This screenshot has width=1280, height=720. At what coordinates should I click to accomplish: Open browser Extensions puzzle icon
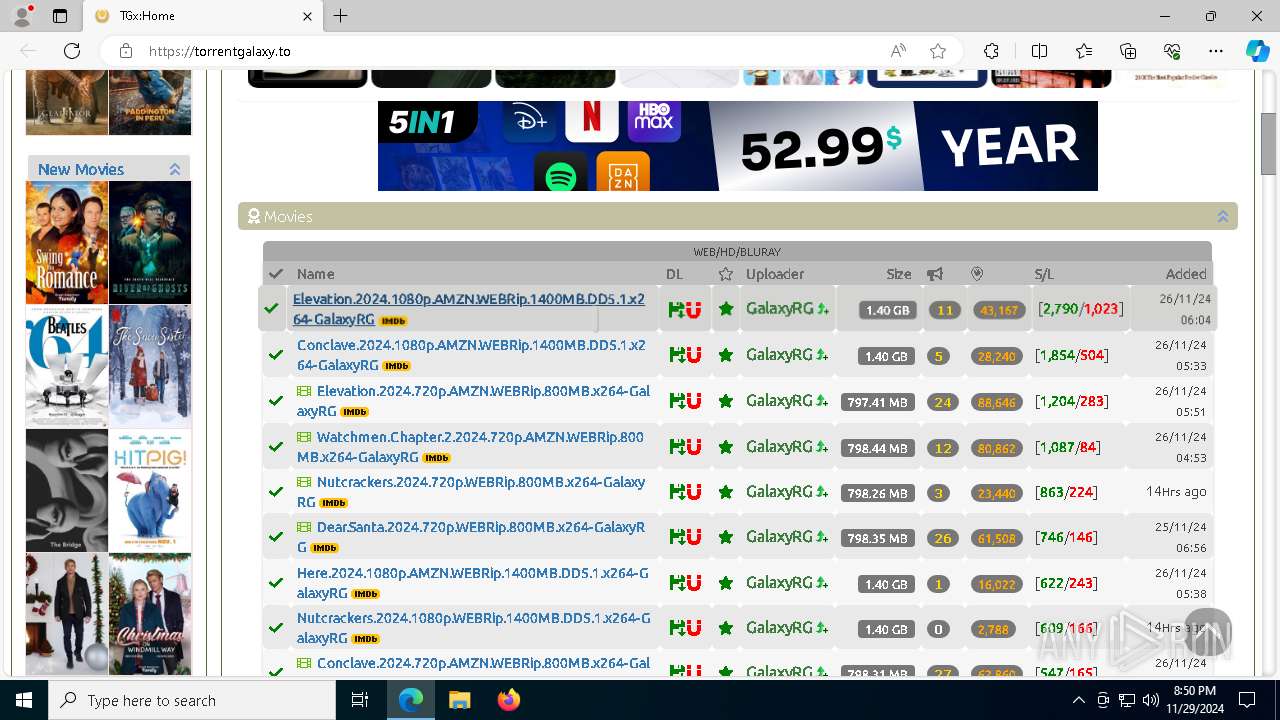(x=991, y=51)
